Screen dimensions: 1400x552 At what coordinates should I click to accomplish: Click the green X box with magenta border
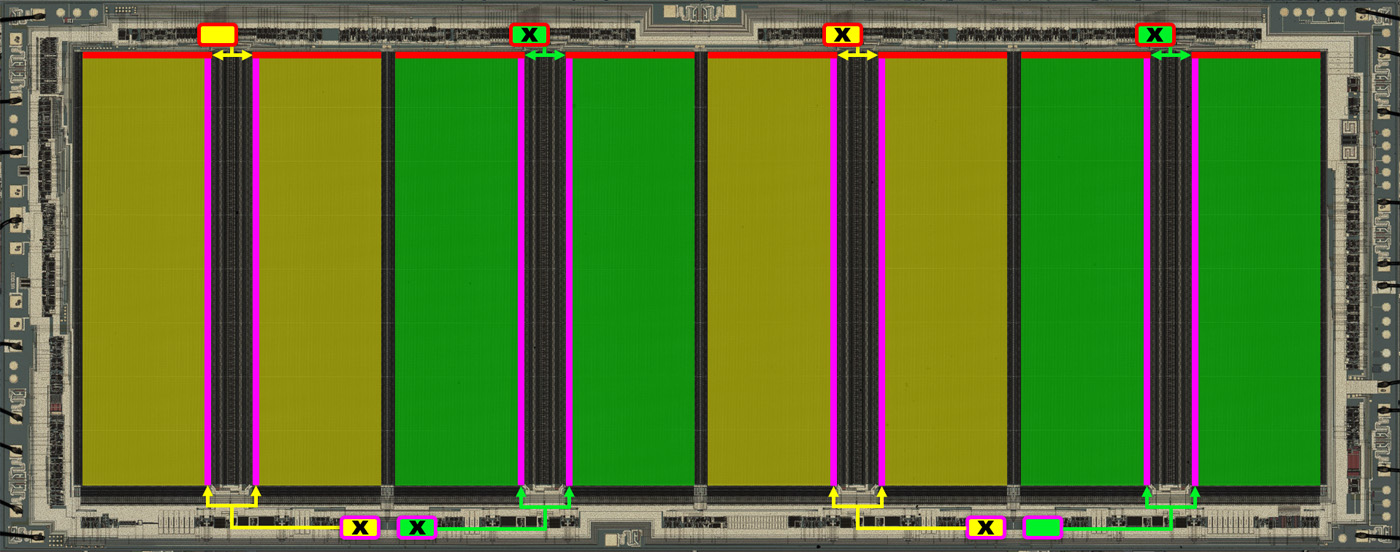coord(417,527)
